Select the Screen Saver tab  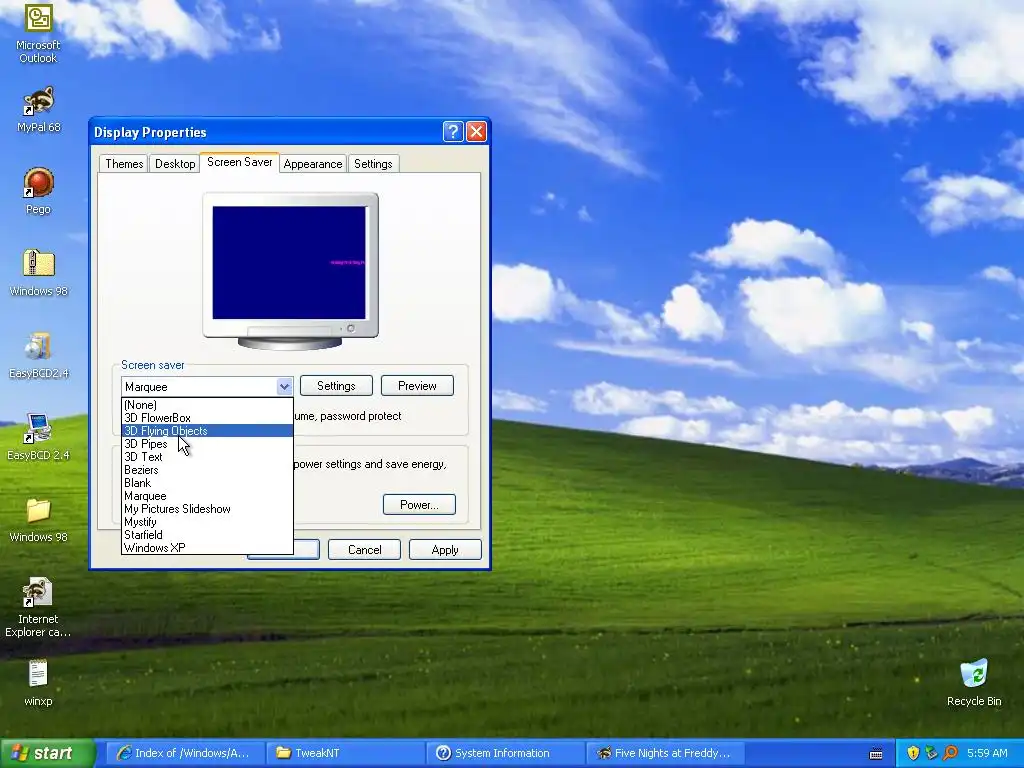point(240,162)
